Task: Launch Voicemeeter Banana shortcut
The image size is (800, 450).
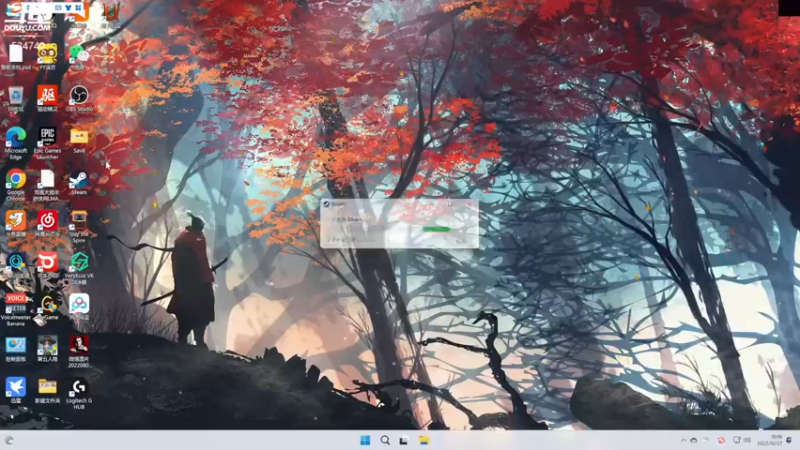Action: click(16, 309)
